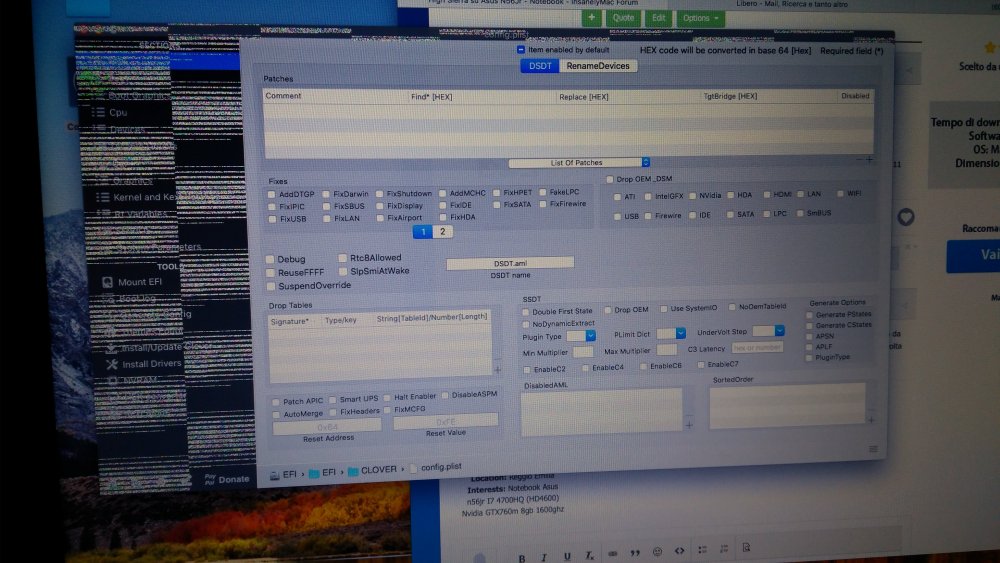The image size is (1000, 563).
Task: Click the DSDT name input field
Action: [x=510, y=263]
